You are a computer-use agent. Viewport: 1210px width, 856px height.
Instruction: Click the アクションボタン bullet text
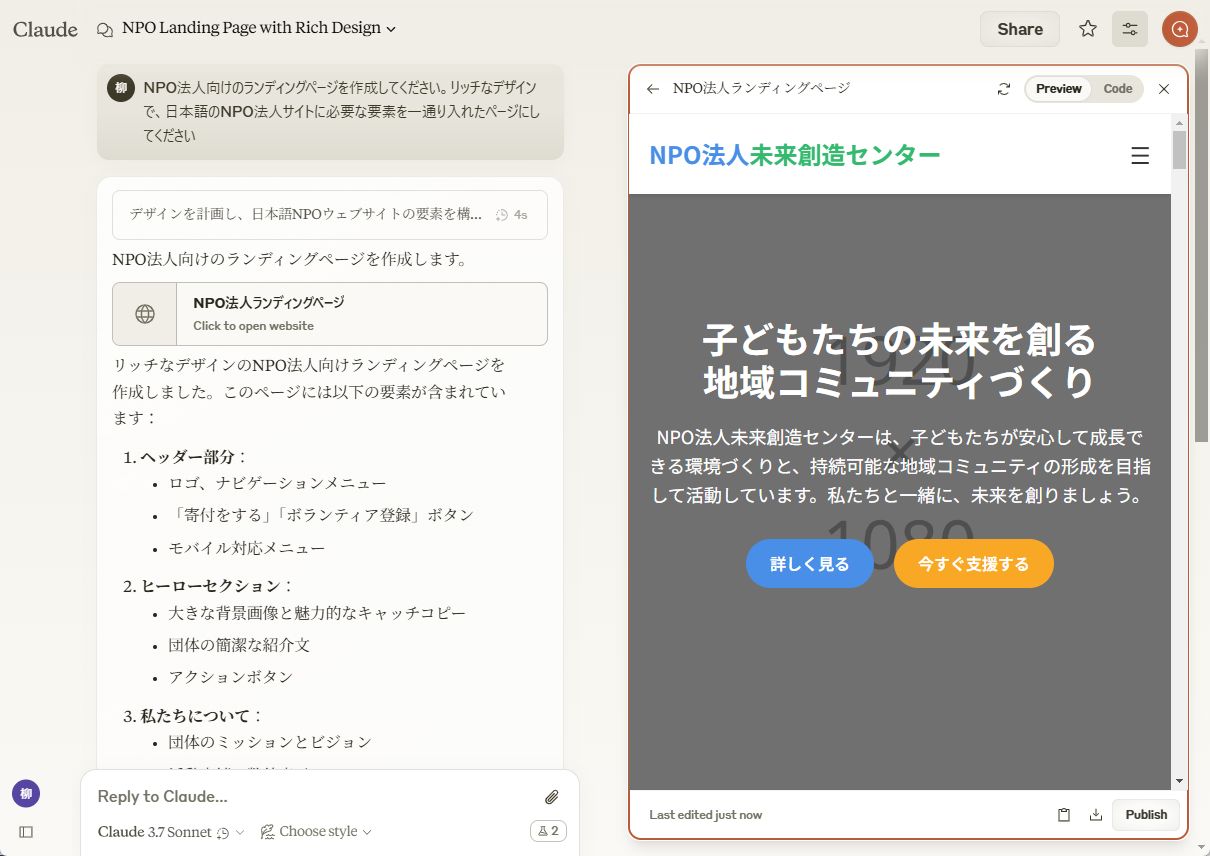(x=230, y=677)
